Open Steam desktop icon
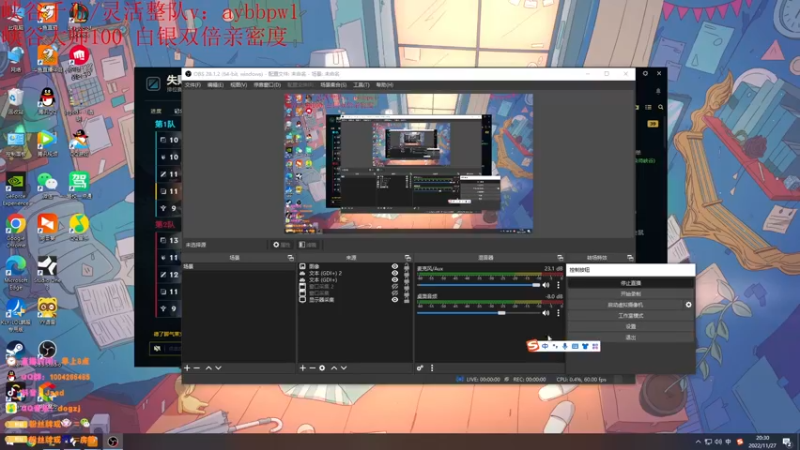This screenshot has width=800, height=450. point(15,351)
